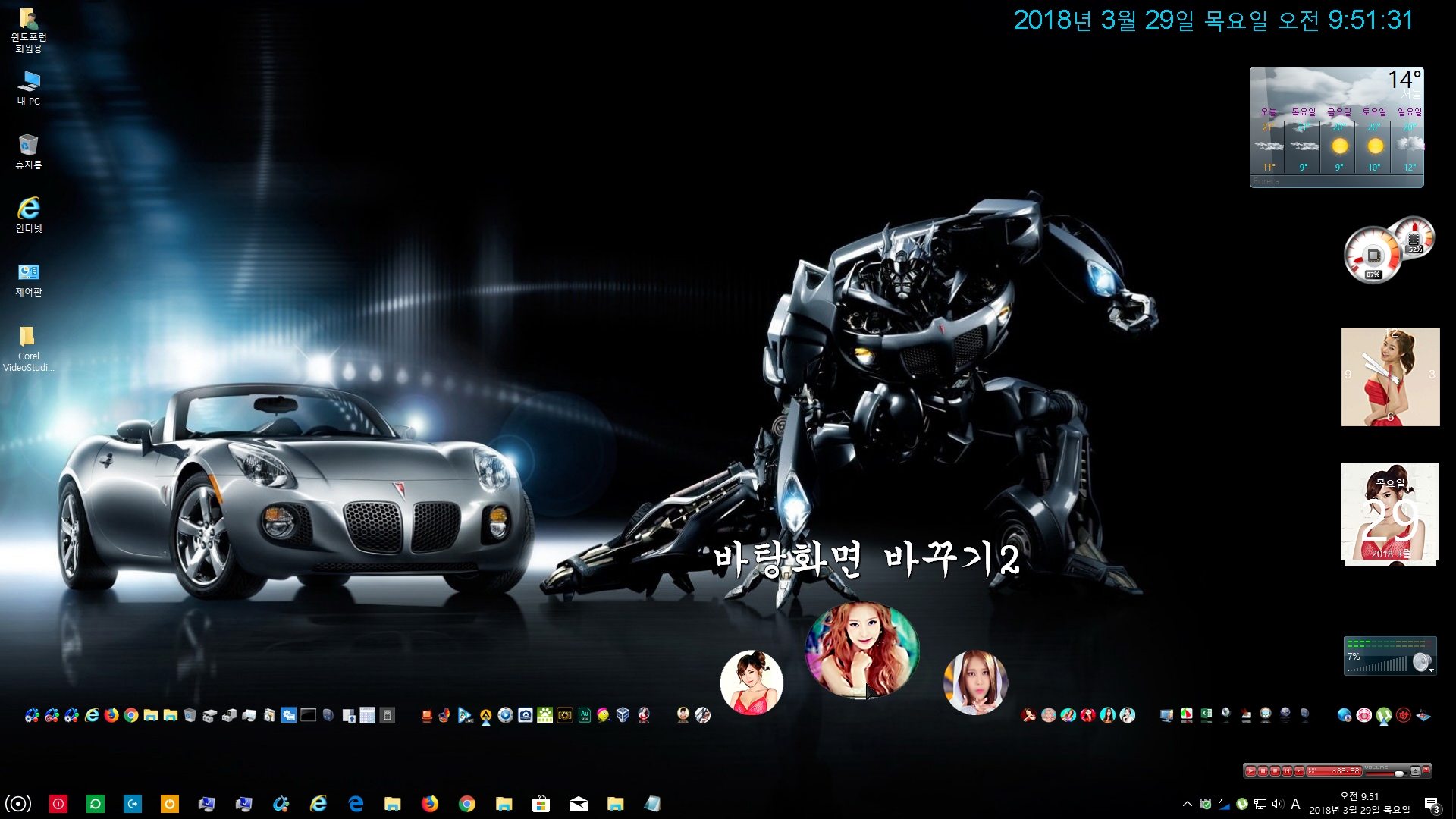Click the CPU gauge showing 07%

(x=1373, y=256)
